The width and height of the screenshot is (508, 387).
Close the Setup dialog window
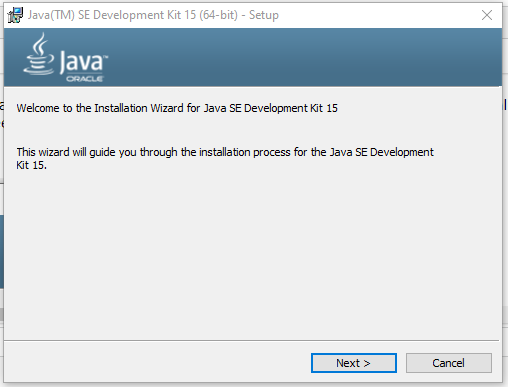(x=487, y=15)
